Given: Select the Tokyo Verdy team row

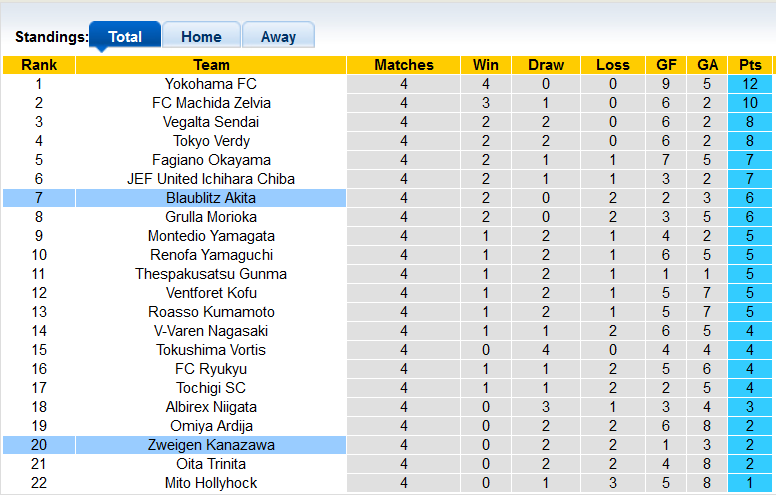Looking at the screenshot, I should [211, 141].
